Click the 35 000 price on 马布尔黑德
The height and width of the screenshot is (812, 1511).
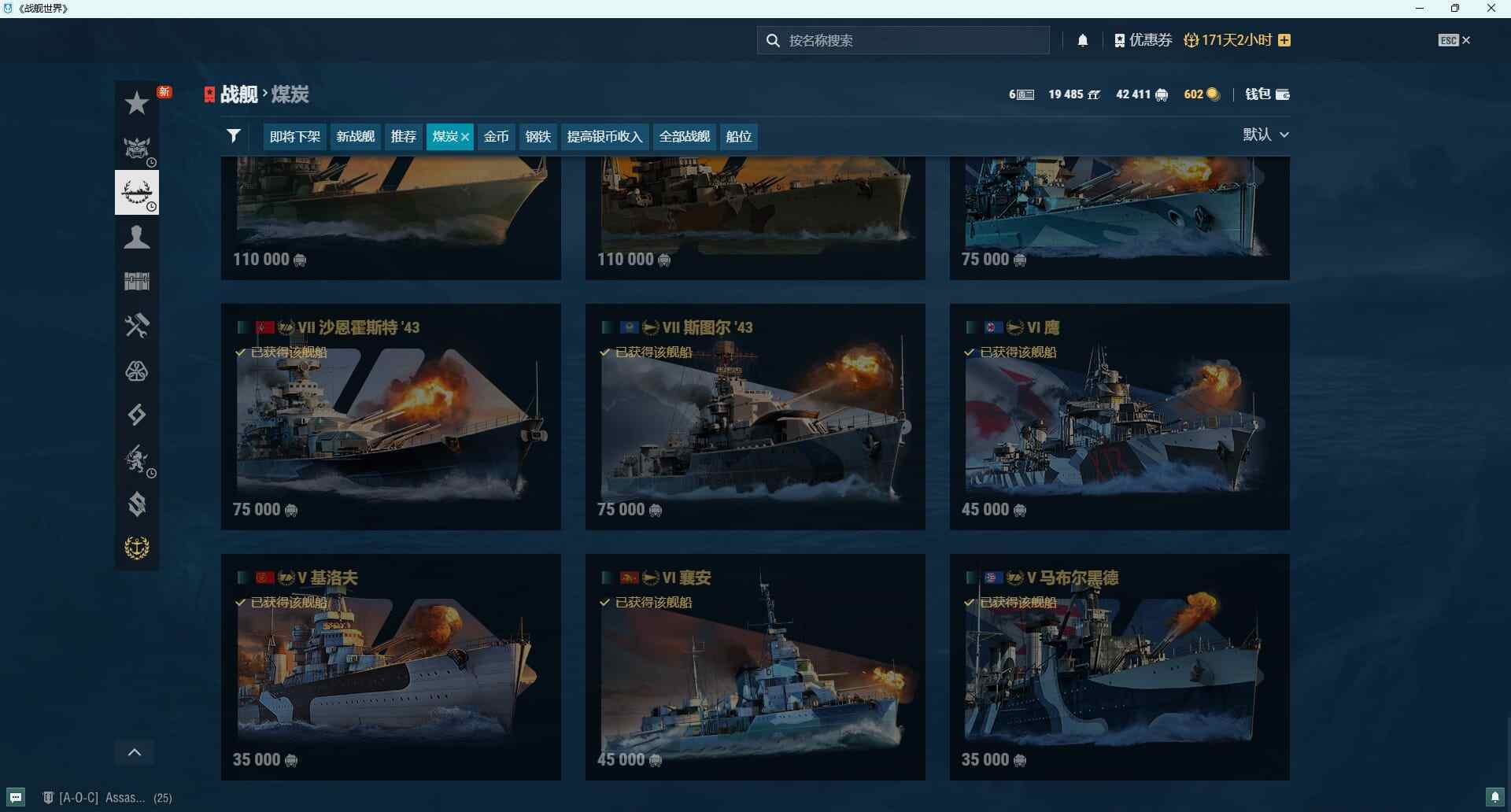(994, 760)
